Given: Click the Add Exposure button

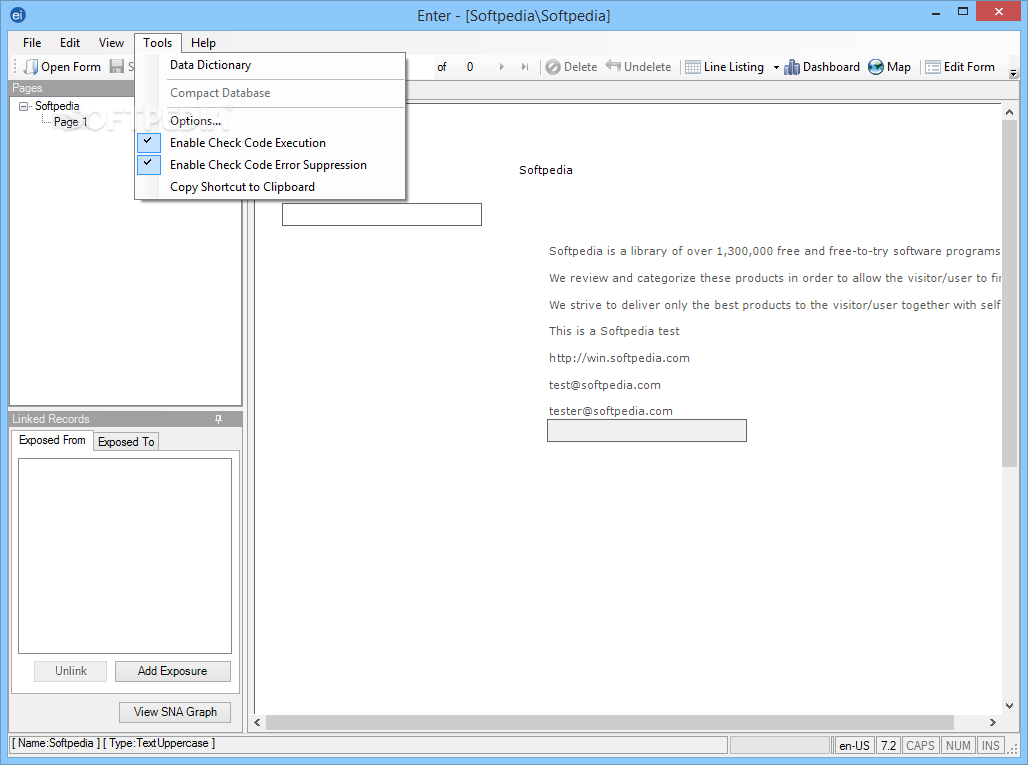Looking at the screenshot, I should coord(172,671).
